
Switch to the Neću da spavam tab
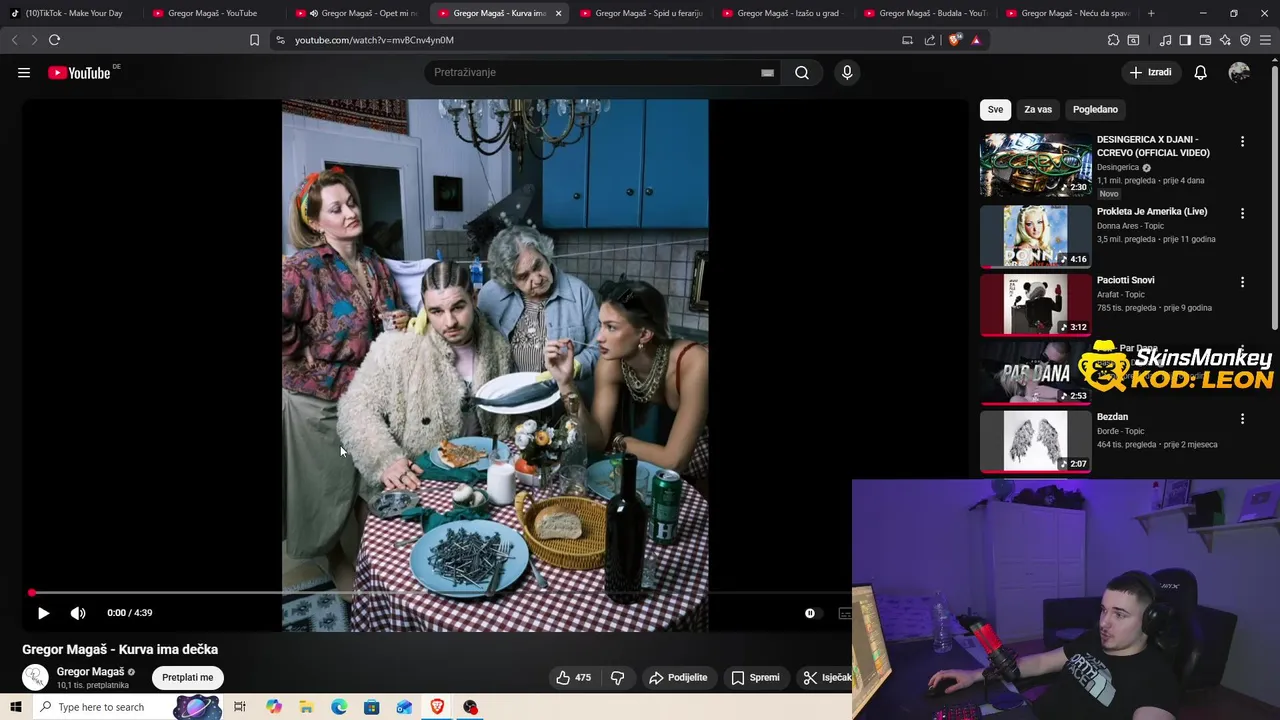coord(1066,13)
